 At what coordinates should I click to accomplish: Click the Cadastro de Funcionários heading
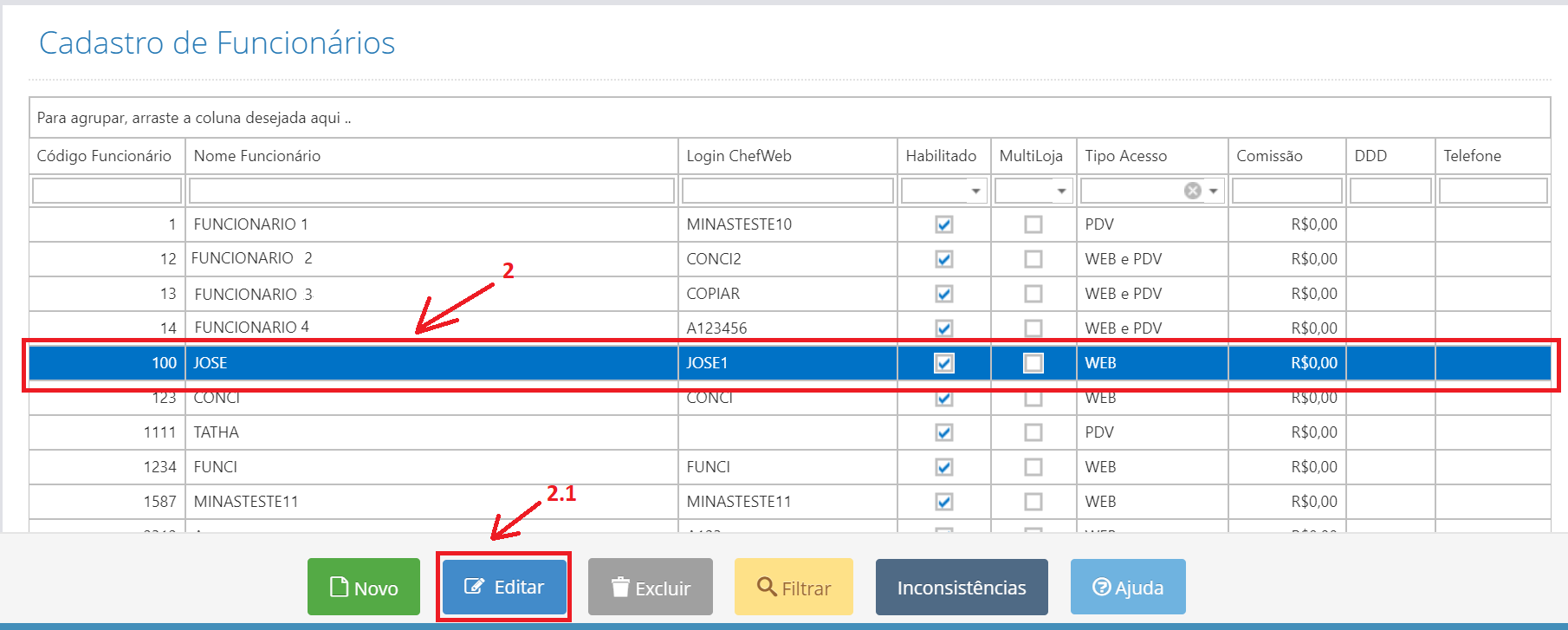coord(217,42)
